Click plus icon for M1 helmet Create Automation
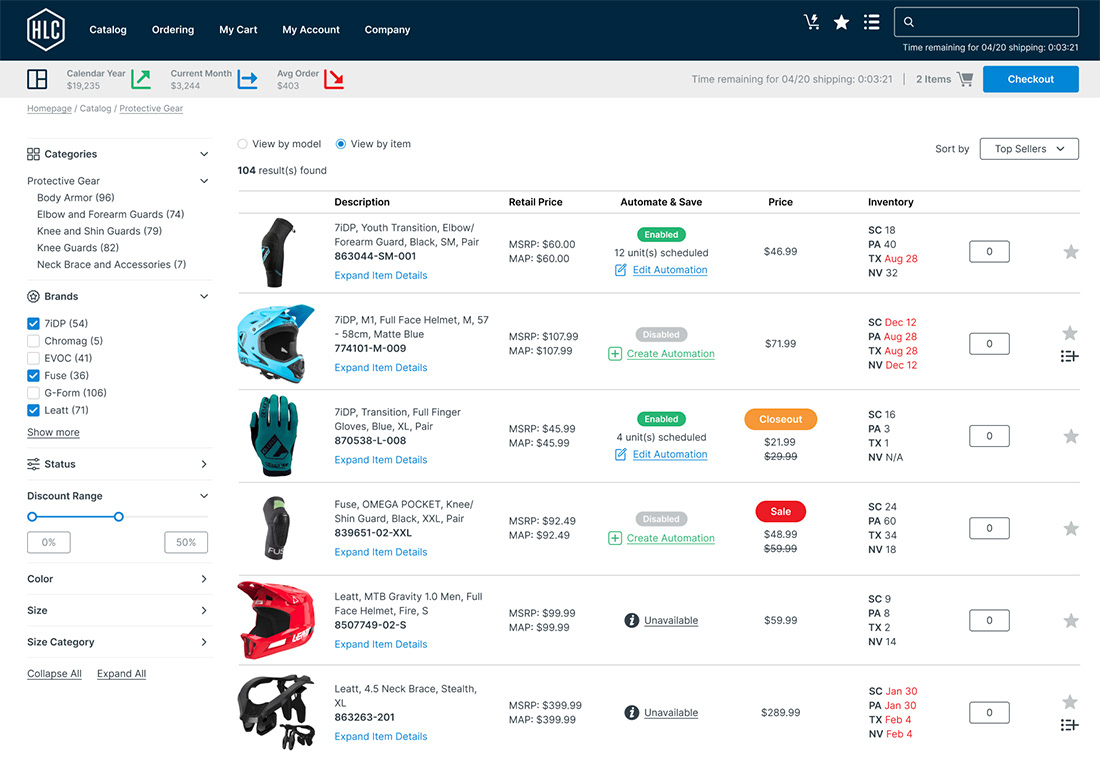The height and width of the screenshot is (760, 1100). tap(615, 354)
